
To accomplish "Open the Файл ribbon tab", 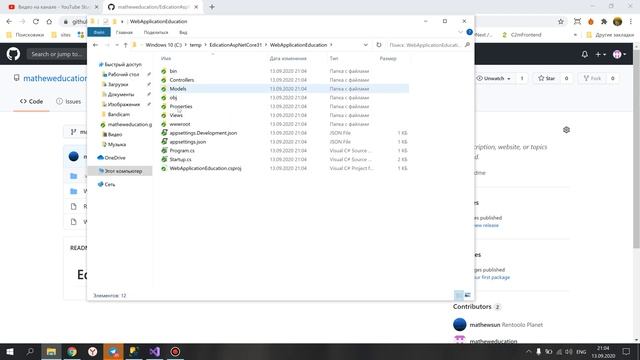I will (99, 32).
